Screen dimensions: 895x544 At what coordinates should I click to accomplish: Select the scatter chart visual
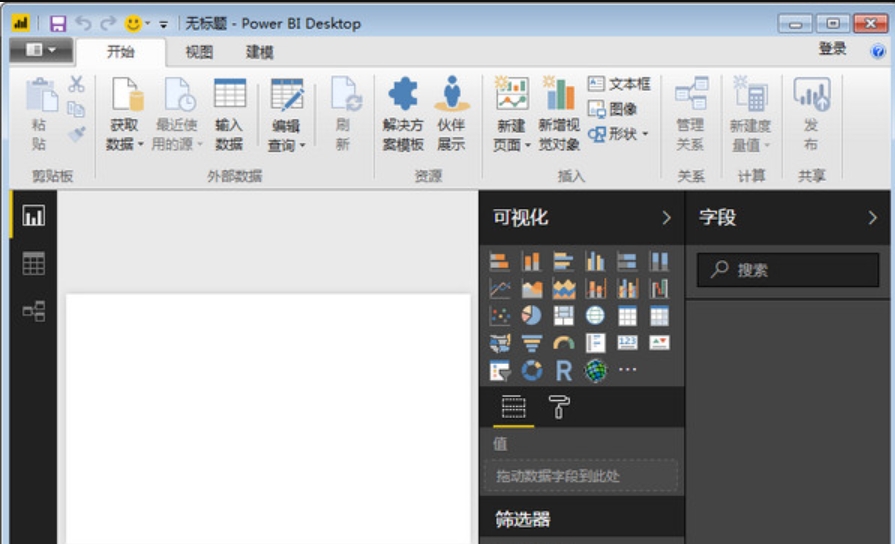tap(499, 315)
